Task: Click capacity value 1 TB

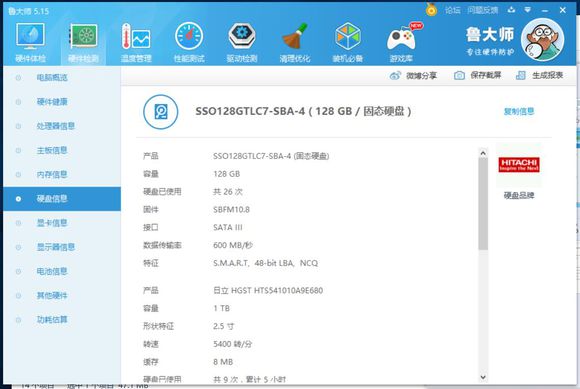Action: point(221,308)
